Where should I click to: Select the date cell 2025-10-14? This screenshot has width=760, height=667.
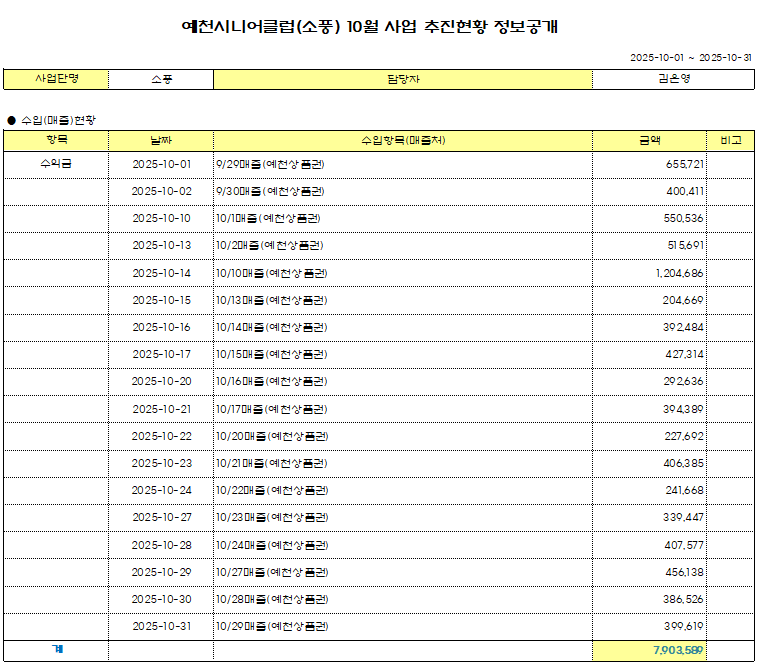pos(161,272)
